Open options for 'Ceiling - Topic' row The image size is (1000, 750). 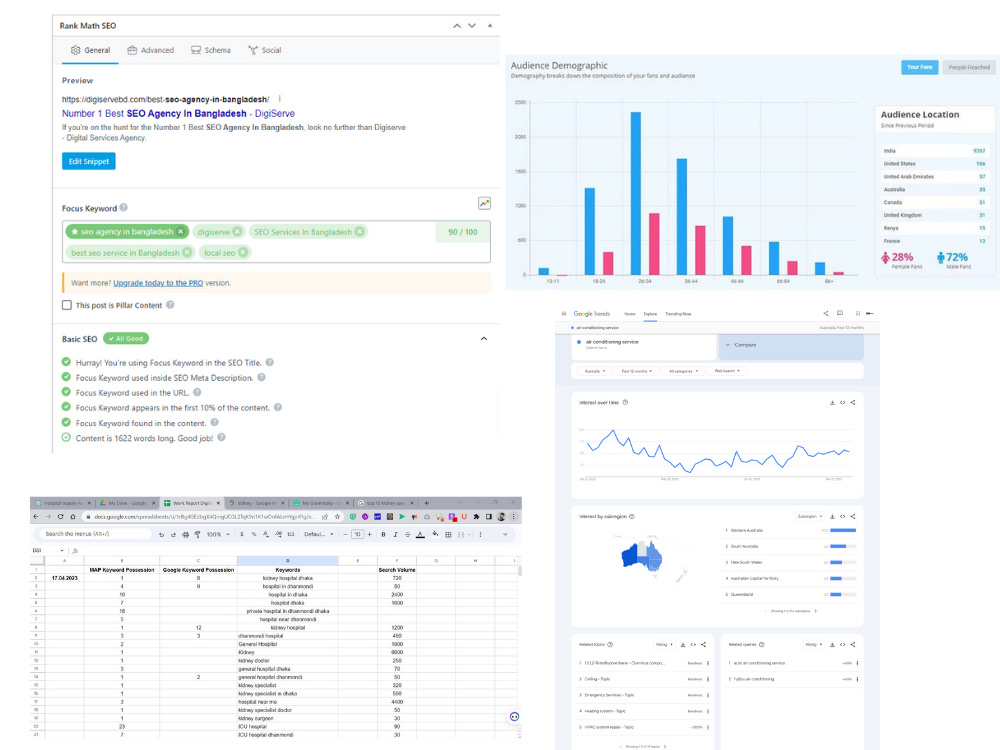pos(708,679)
